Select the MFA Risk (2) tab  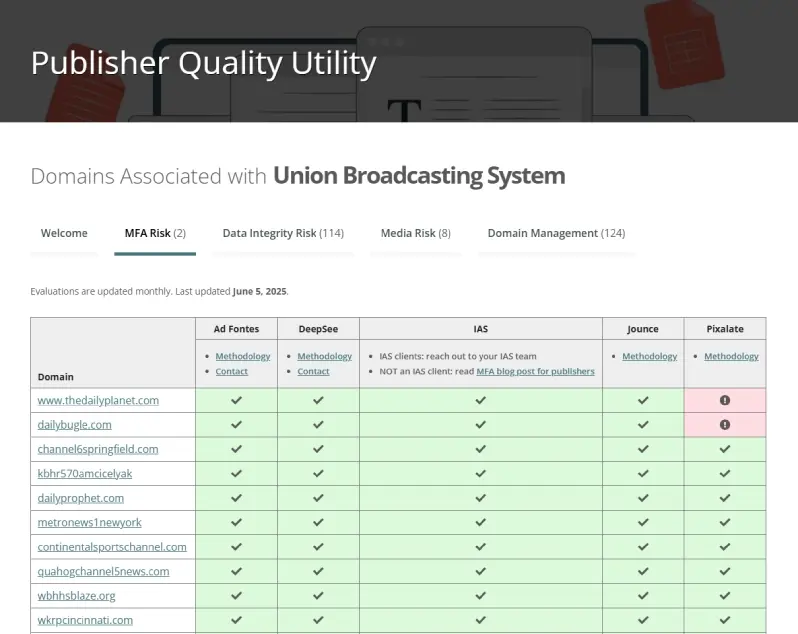[x=155, y=233]
